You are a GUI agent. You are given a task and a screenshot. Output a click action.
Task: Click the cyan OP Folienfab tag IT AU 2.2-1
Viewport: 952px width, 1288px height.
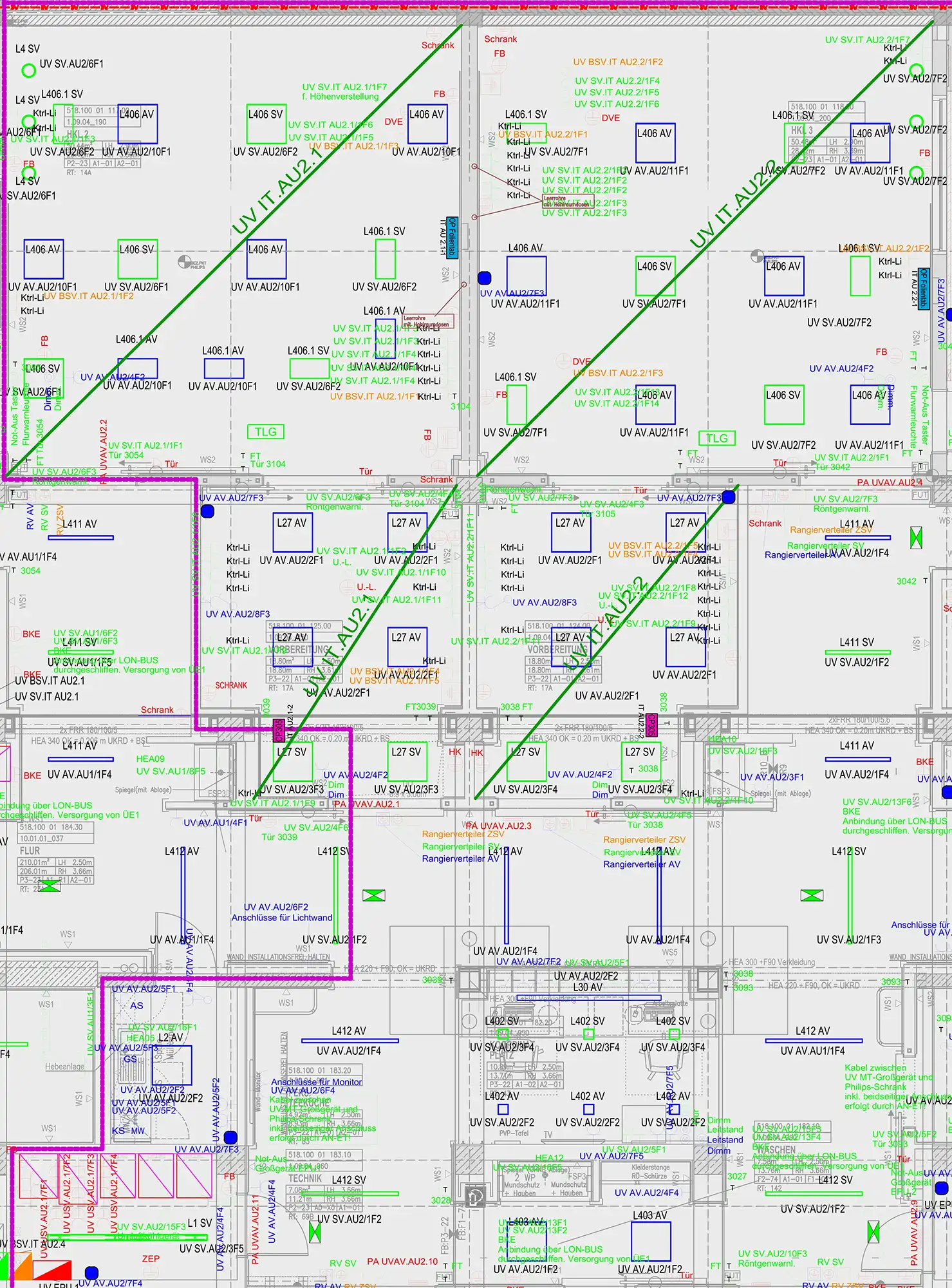click(924, 289)
